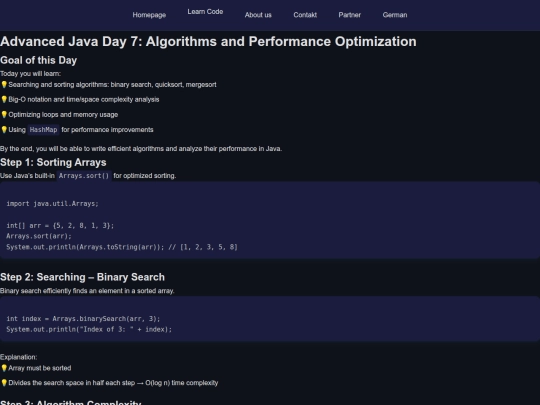Screen dimensions: 540x405
Task: Open the Partner page
Action: pos(350,15)
